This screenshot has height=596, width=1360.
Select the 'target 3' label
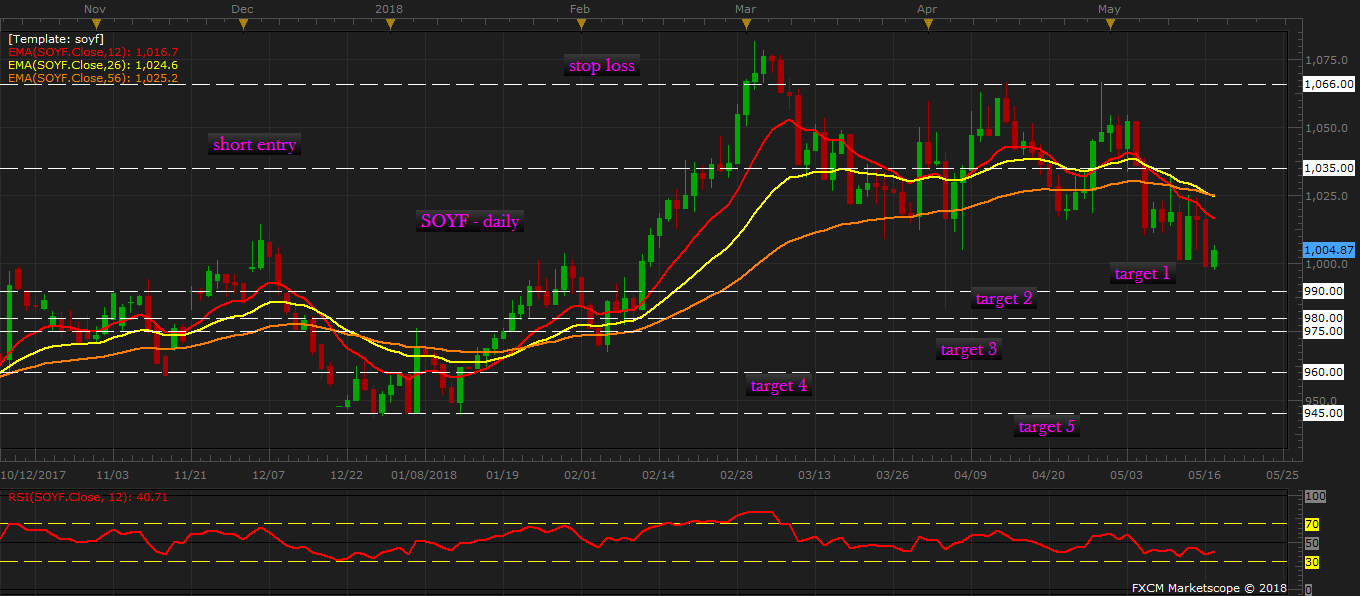pyautogui.click(x=968, y=349)
